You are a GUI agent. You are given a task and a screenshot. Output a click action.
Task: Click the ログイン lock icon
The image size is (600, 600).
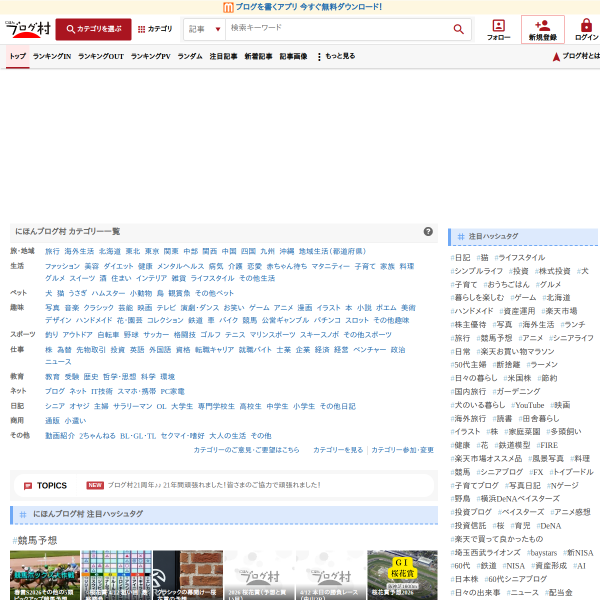point(586,30)
